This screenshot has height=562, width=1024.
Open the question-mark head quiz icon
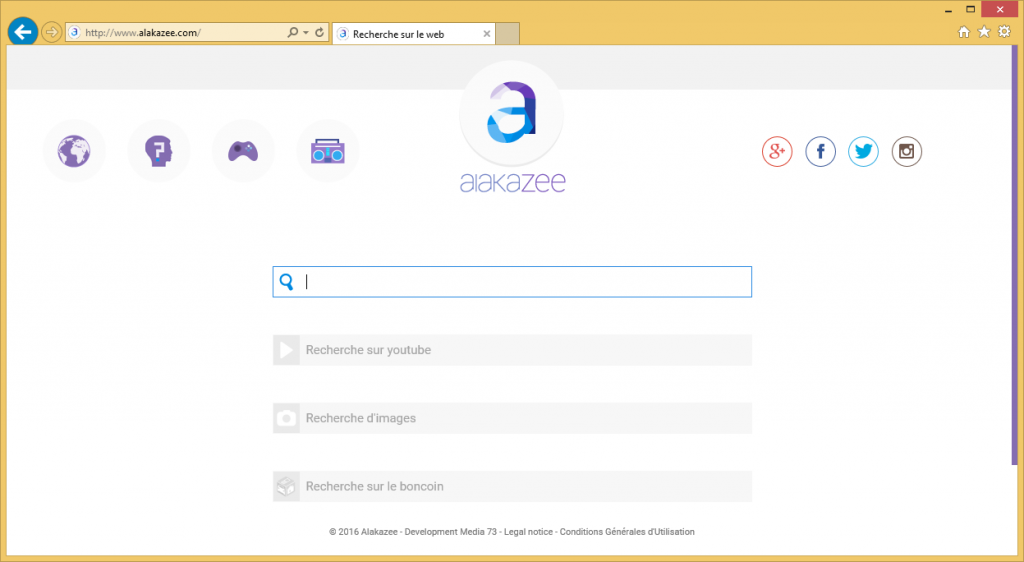(158, 152)
